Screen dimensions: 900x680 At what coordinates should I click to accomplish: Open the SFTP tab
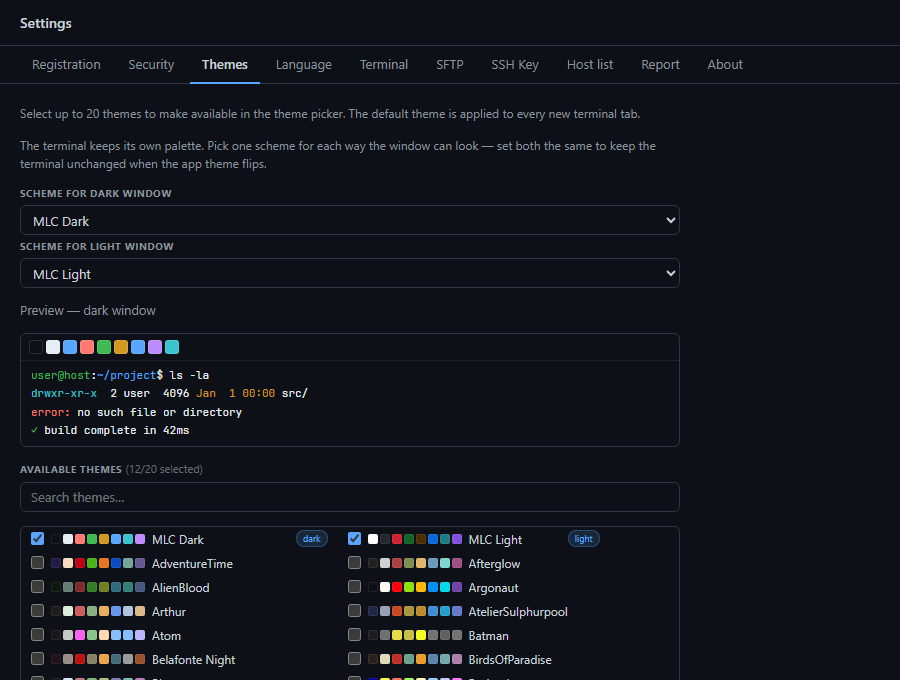click(449, 64)
